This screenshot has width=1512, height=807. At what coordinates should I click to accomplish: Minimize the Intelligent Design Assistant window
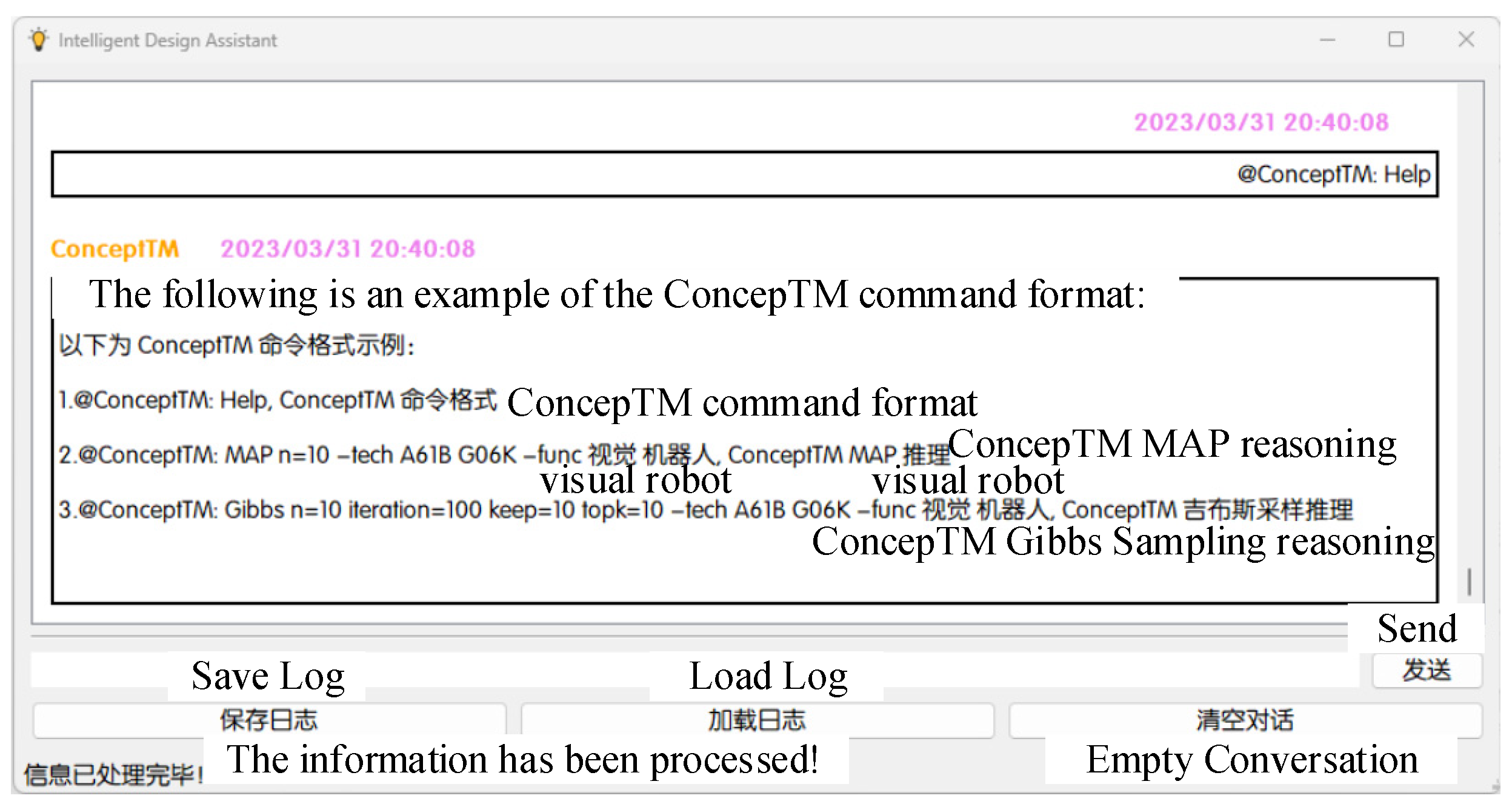click(x=1327, y=40)
